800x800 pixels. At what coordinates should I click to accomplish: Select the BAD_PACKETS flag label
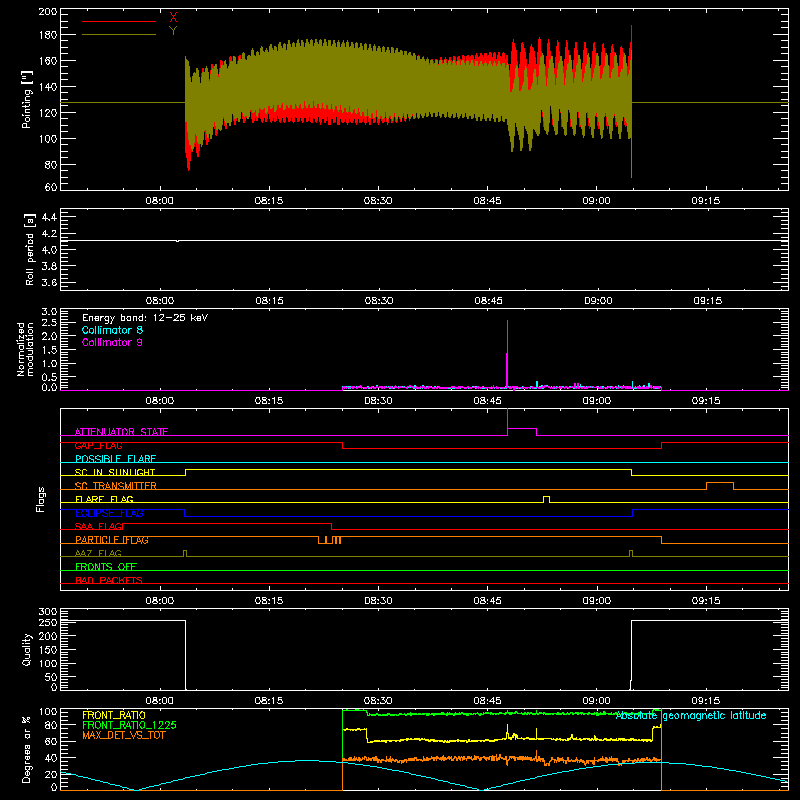click(x=109, y=580)
